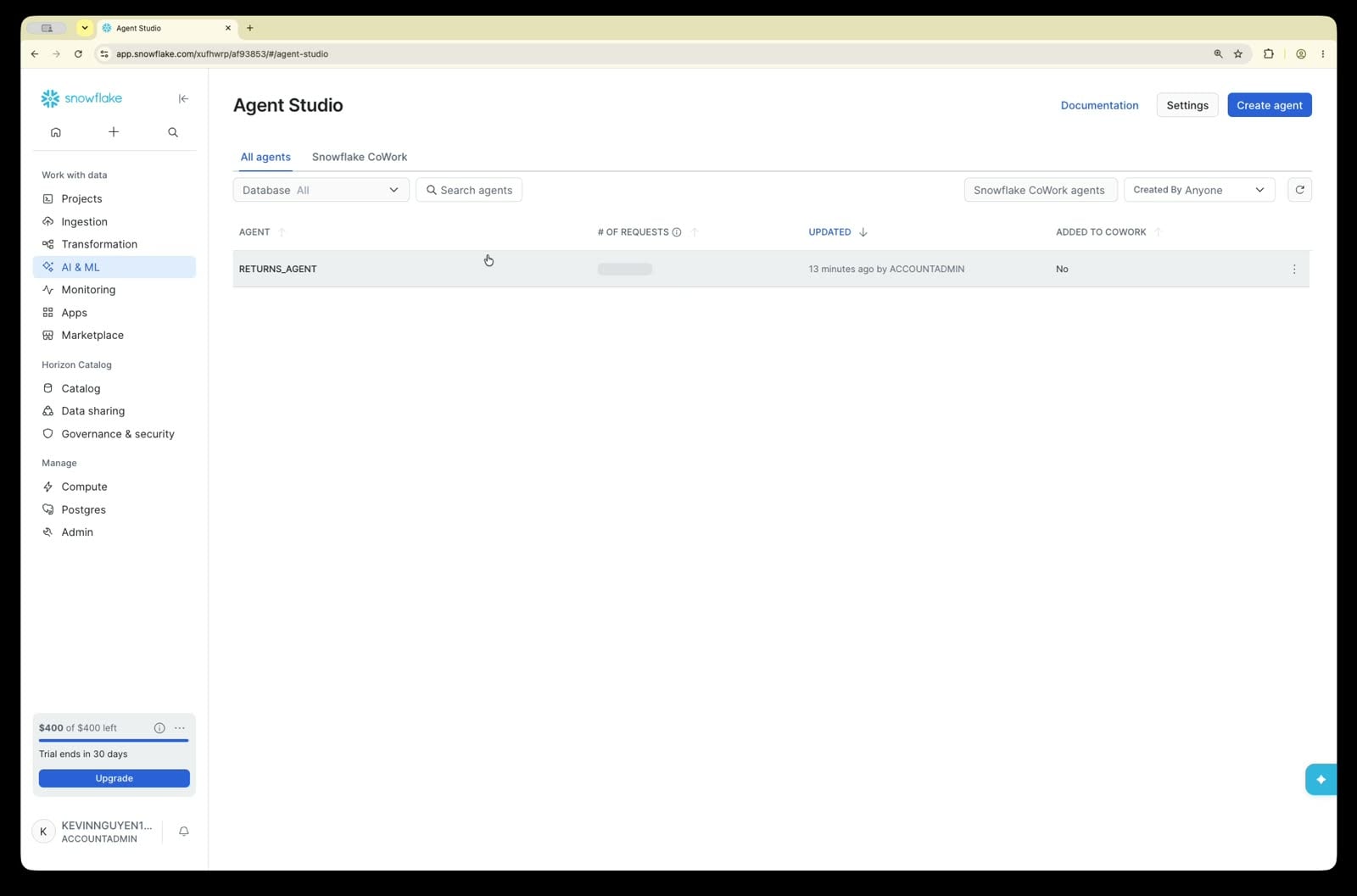Open AI & ML in the sidebar
The height and width of the screenshot is (896, 1357).
pyautogui.click(x=114, y=267)
